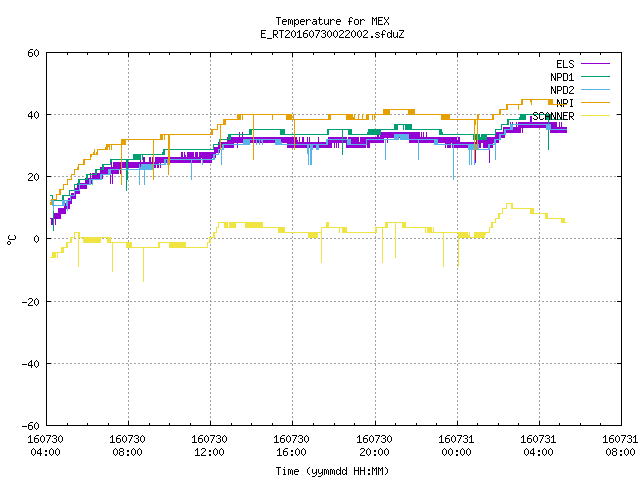Click the x-axis title 'Time (yymmdd HH:MM)'
640x480 pixels.
(332, 471)
